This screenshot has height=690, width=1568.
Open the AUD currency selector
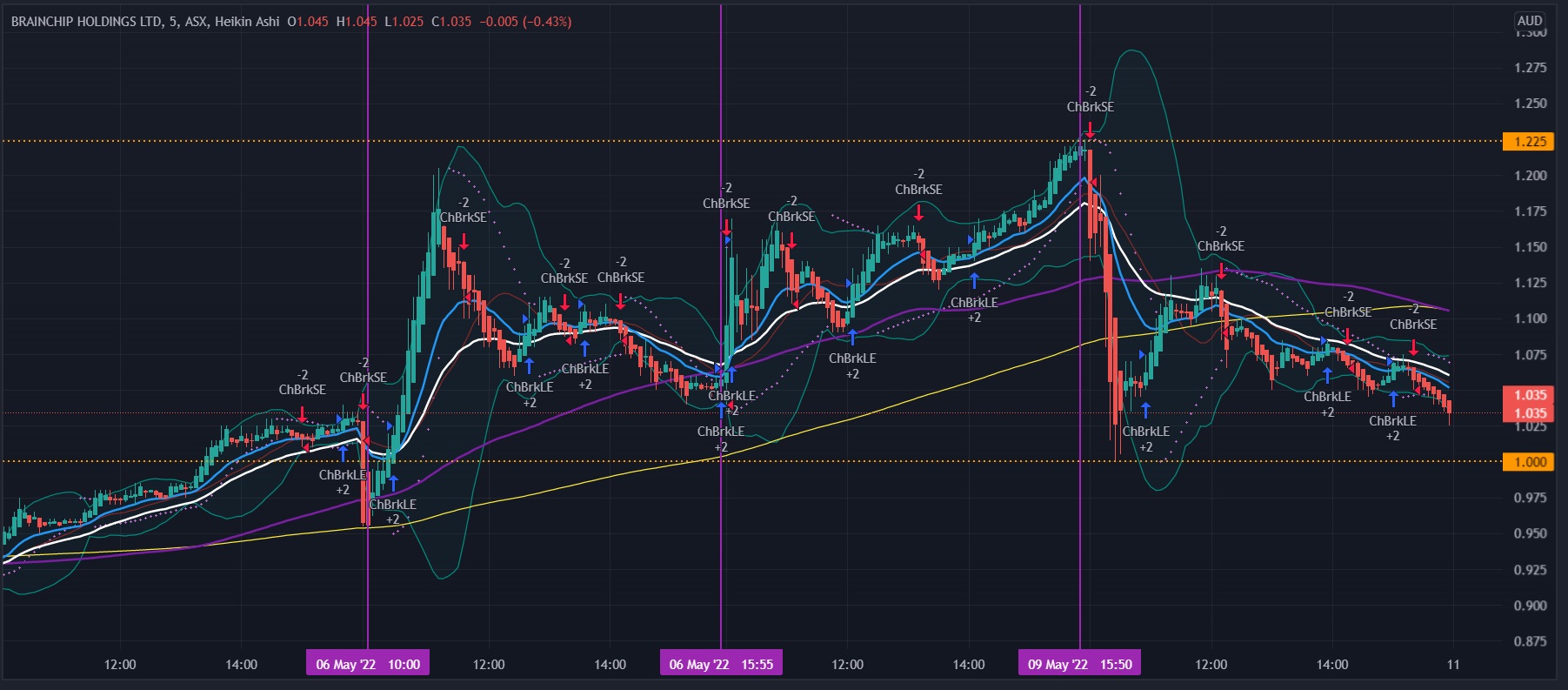[x=1529, y=21]
